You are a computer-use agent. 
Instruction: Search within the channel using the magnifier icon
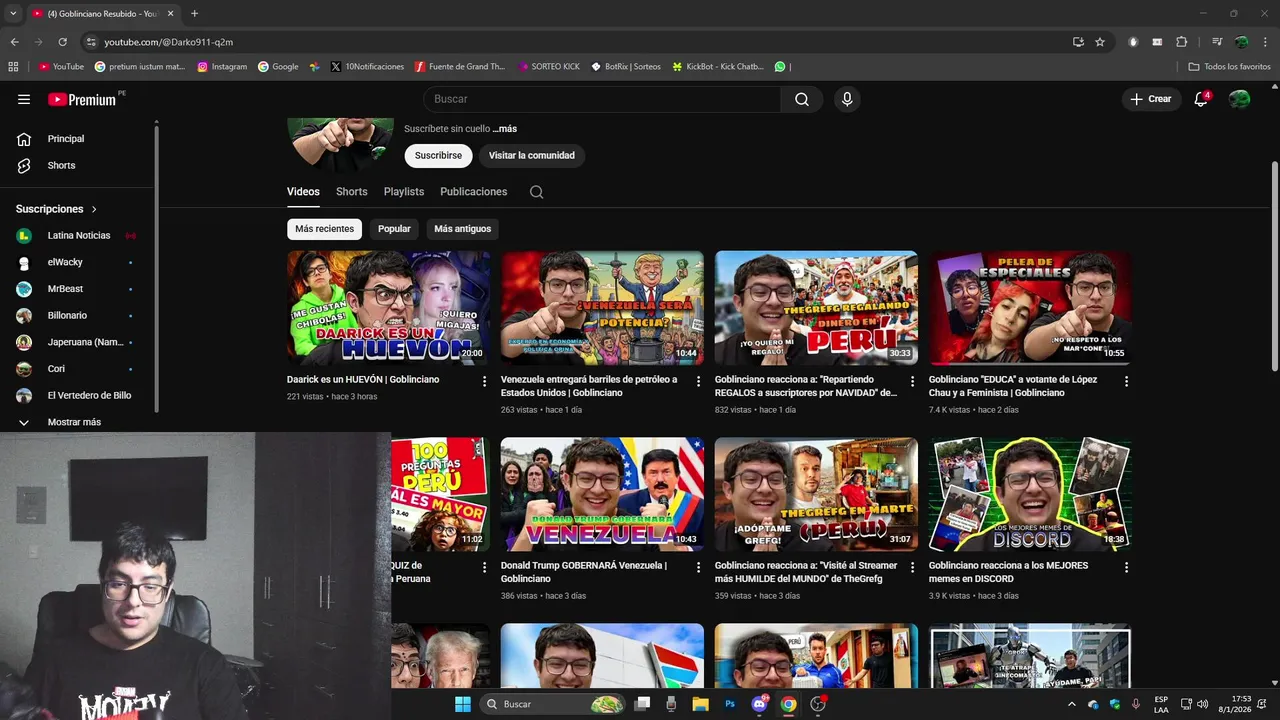click(537, 192)
